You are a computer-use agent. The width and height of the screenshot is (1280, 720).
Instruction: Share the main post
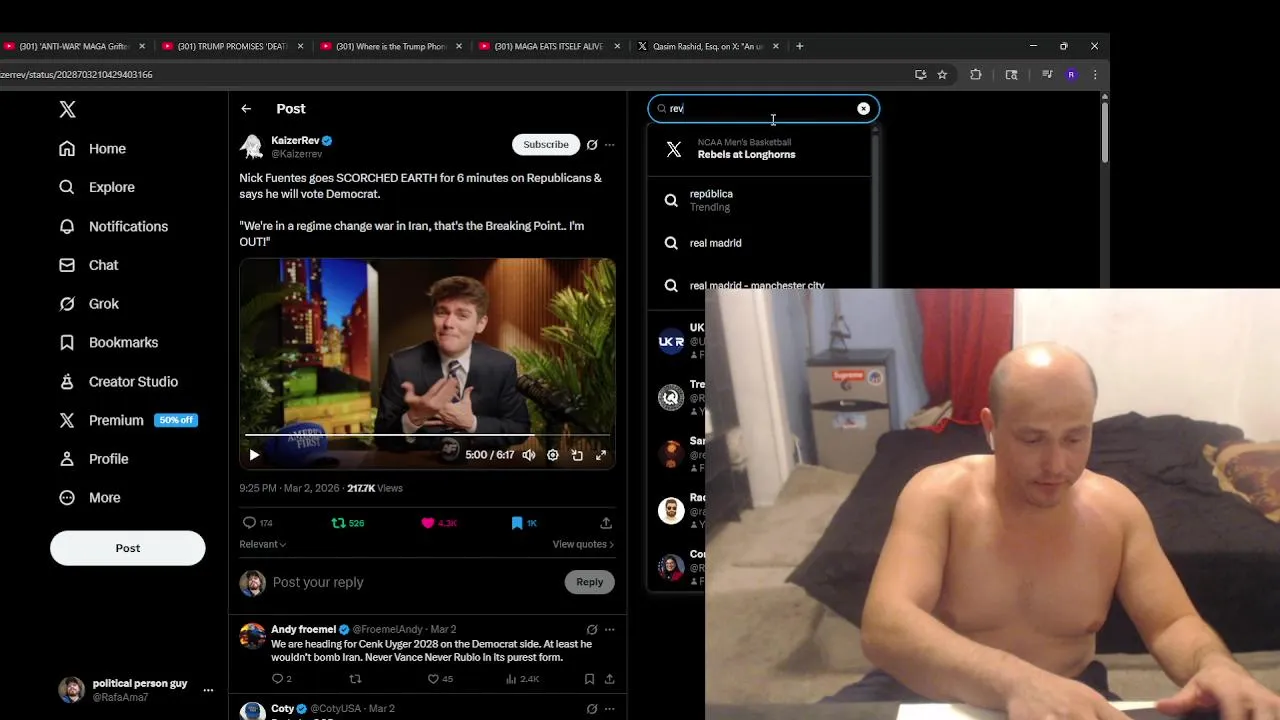[x=606, y=523]
